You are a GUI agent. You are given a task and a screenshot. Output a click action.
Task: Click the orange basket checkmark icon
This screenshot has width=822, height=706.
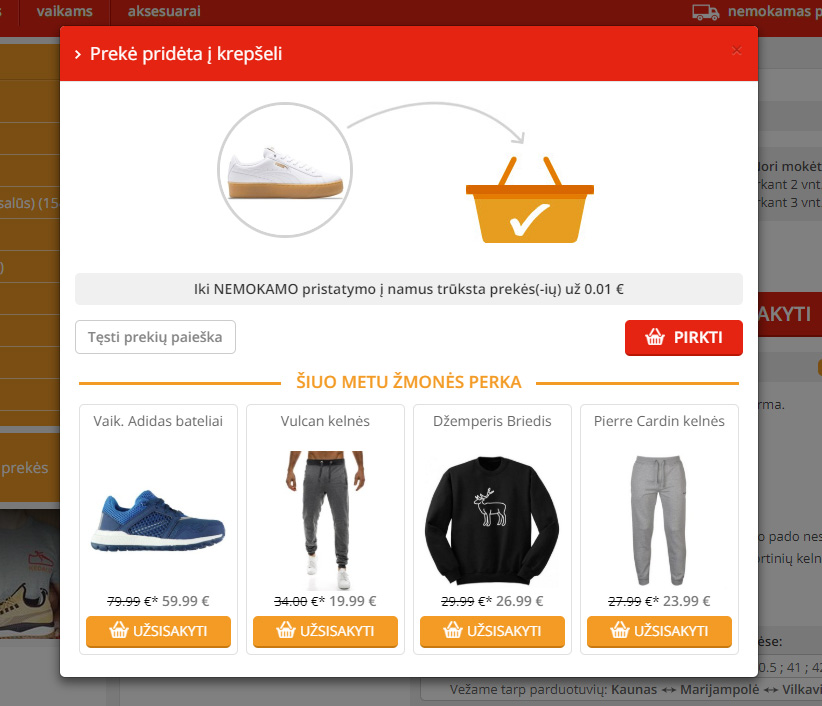529,200
